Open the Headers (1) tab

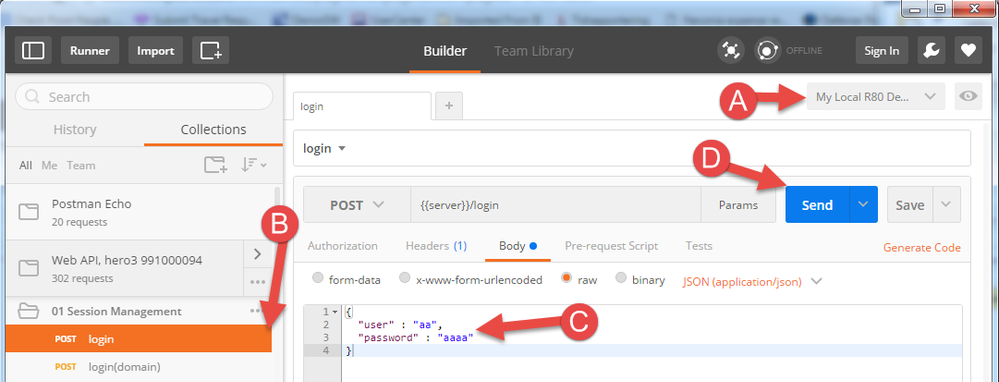pos(436,246)
